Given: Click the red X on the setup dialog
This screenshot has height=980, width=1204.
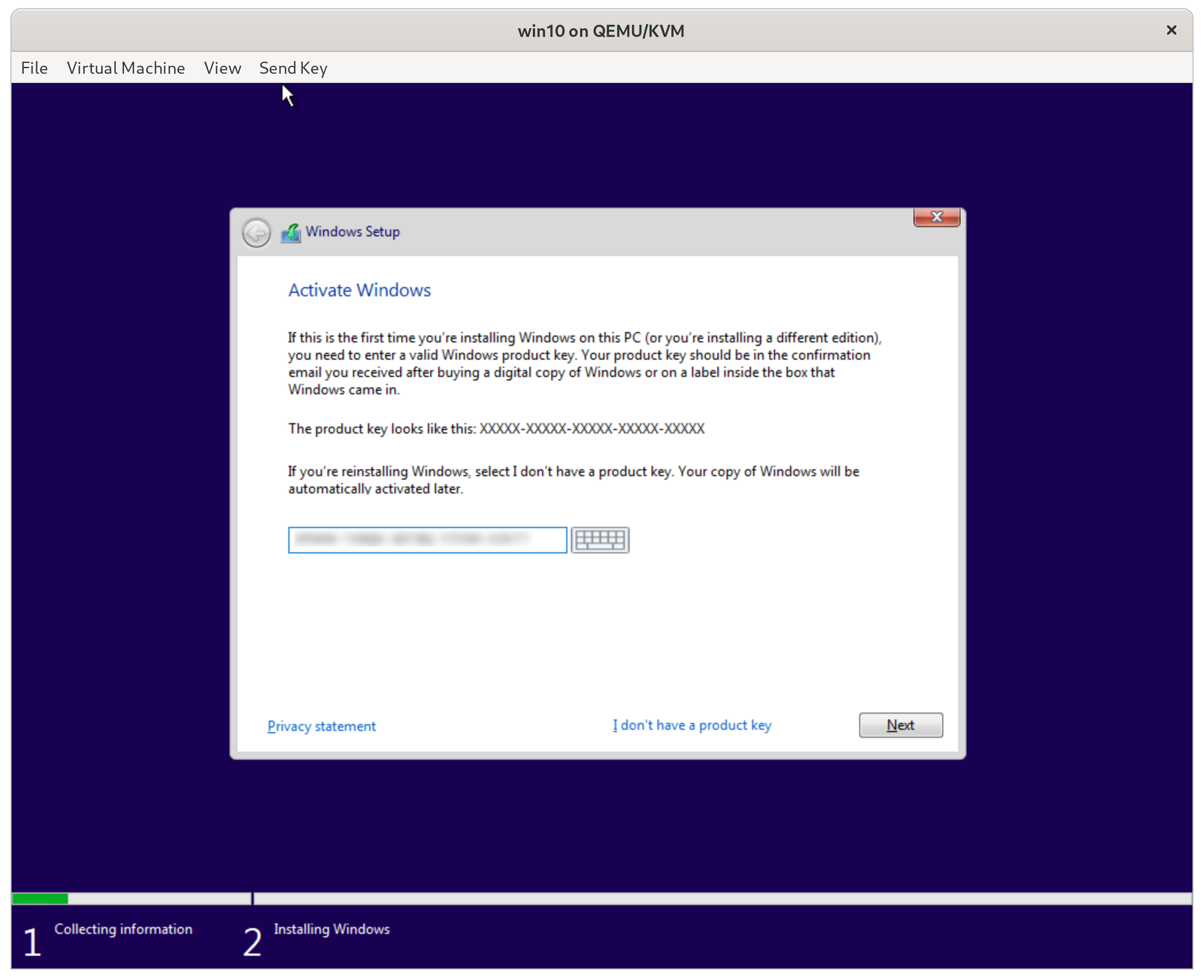Looking at the screenshot, I should click(x=936, y=217).
